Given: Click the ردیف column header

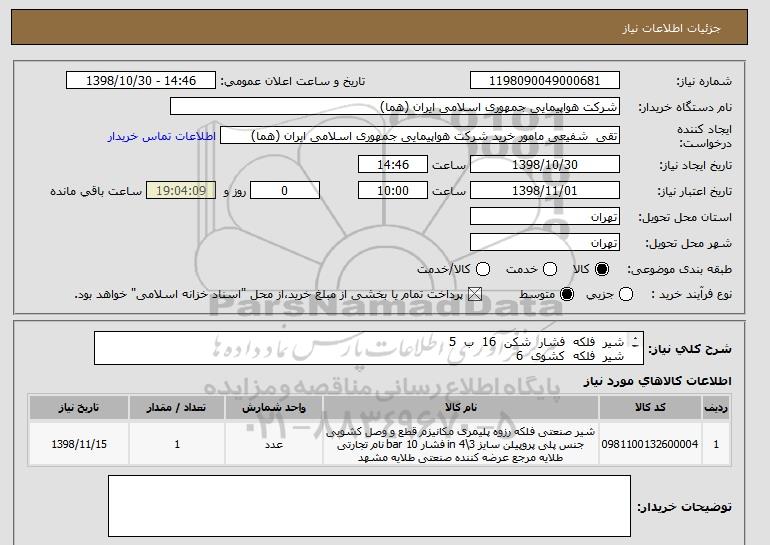Looking at the screenshot, I should (x=716, y=408).
